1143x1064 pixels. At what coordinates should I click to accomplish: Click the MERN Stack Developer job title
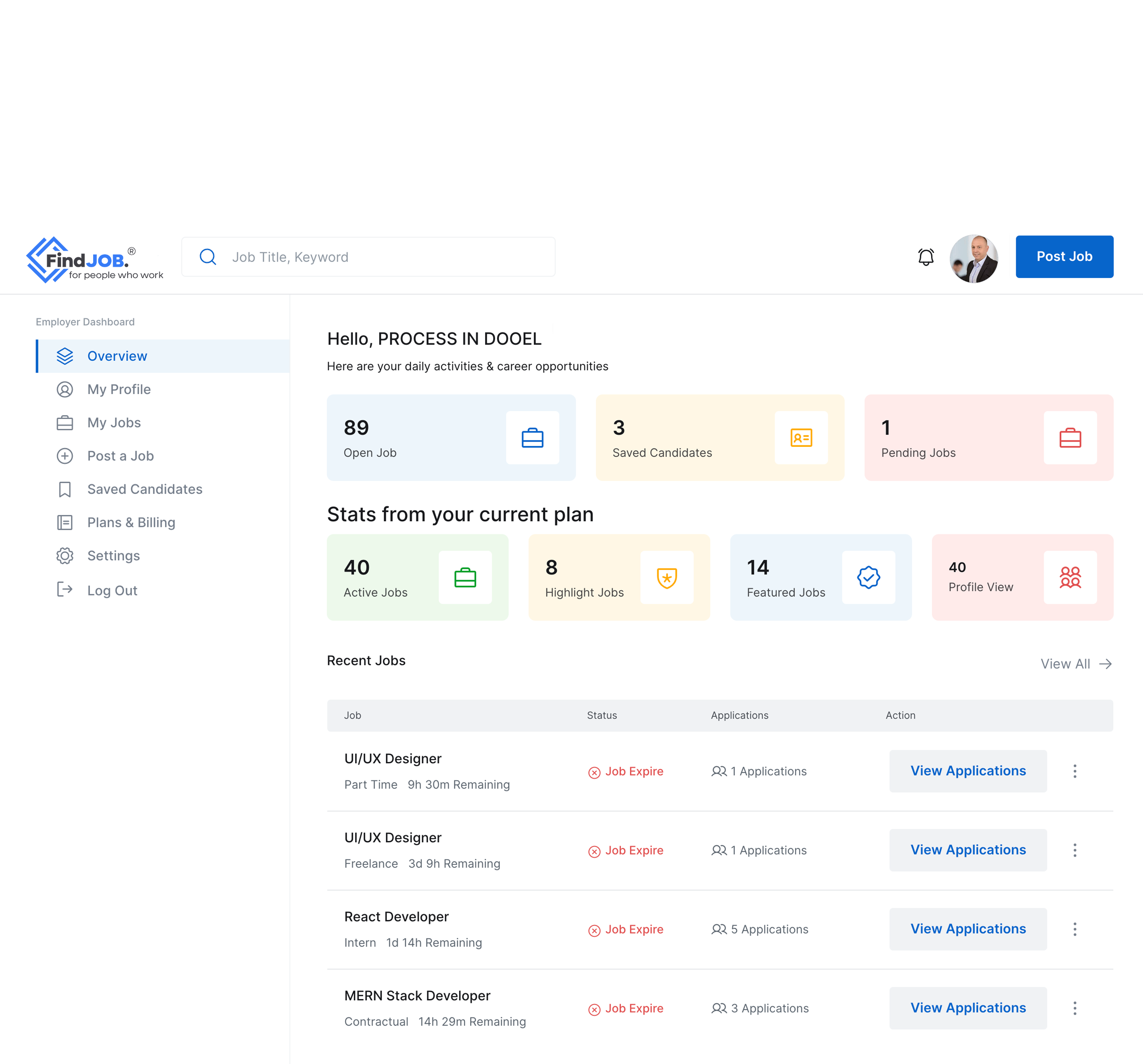417,995
